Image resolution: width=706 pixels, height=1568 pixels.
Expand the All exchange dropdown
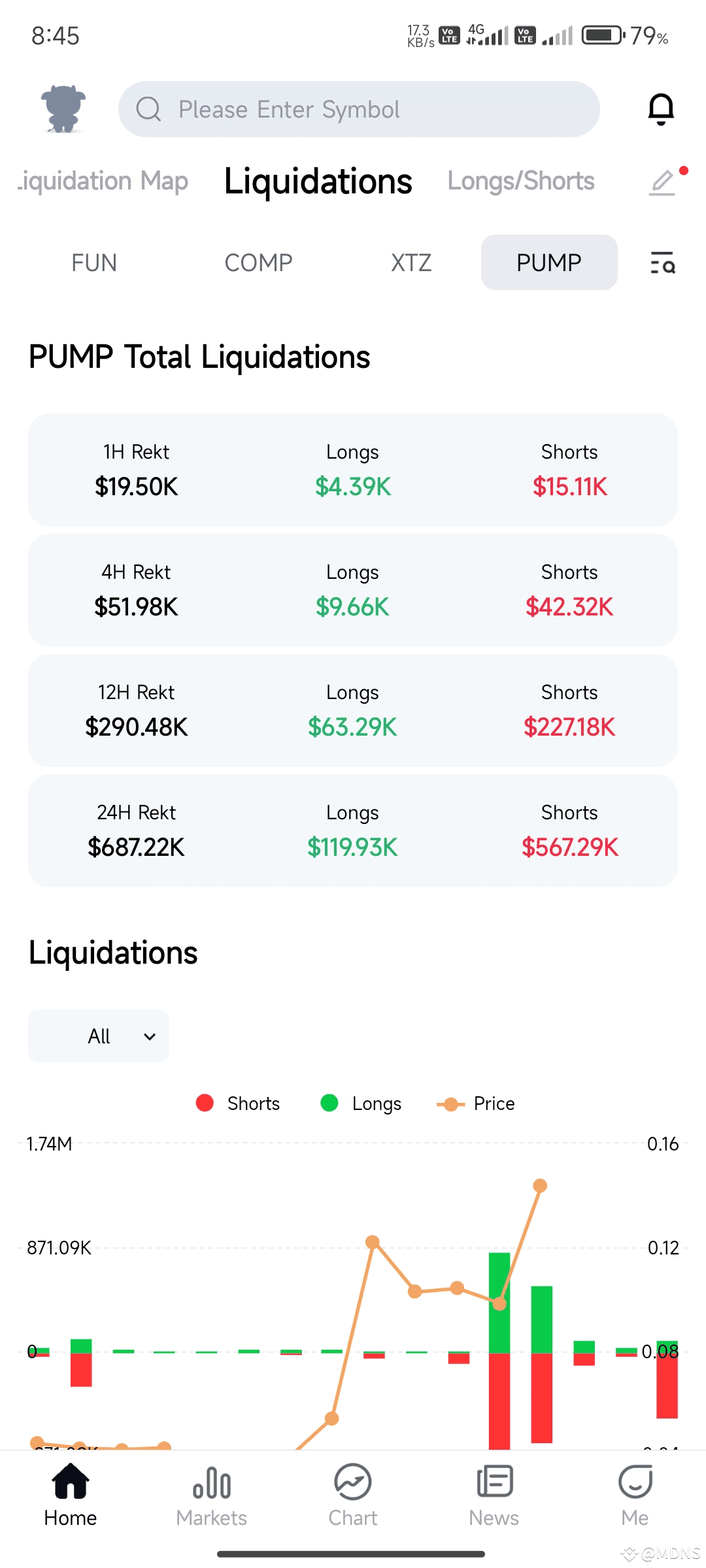tap(99, 1036)
